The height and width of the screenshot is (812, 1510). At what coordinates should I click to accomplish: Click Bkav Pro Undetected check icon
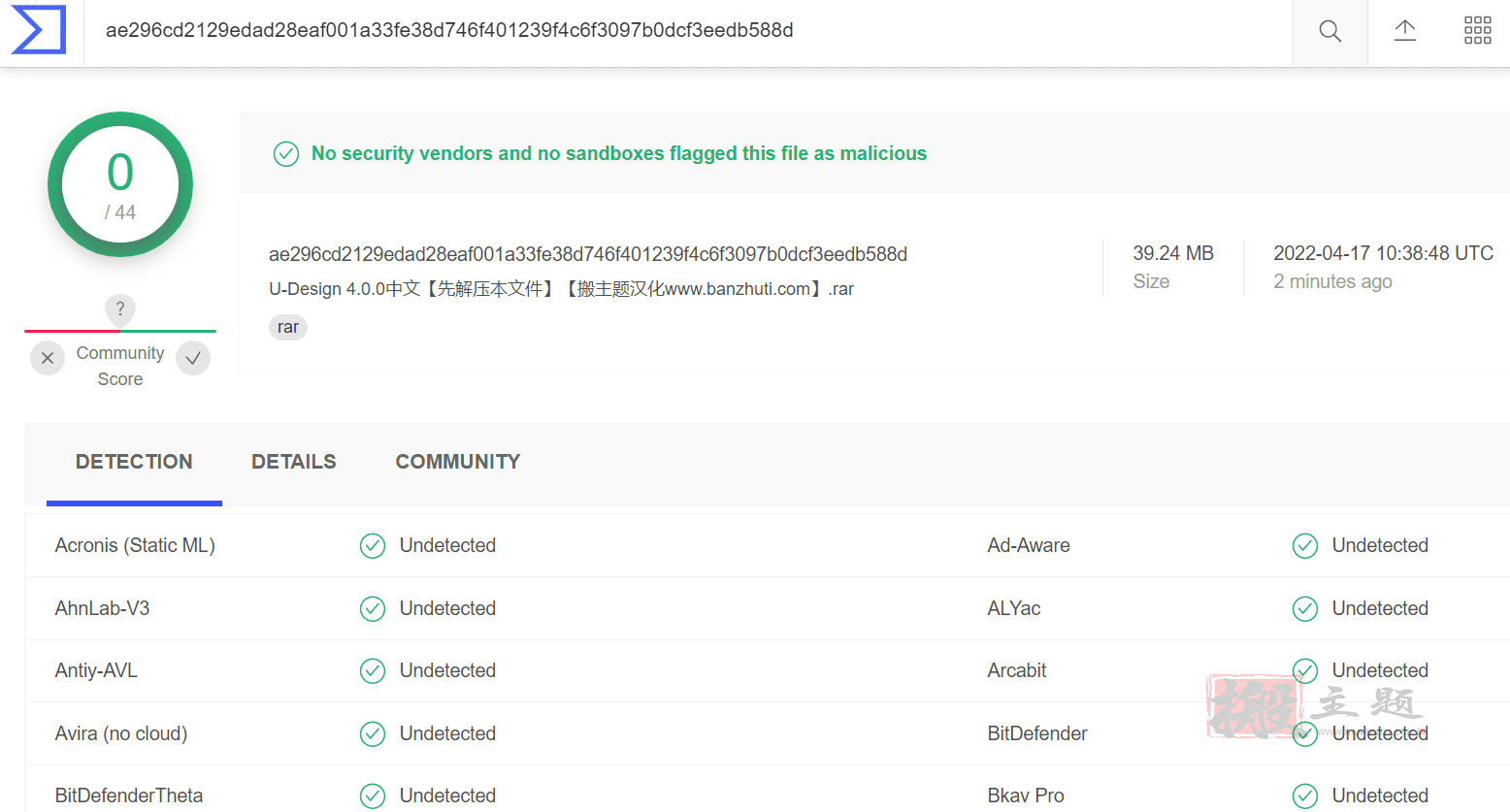click(x=1305, y=796)
